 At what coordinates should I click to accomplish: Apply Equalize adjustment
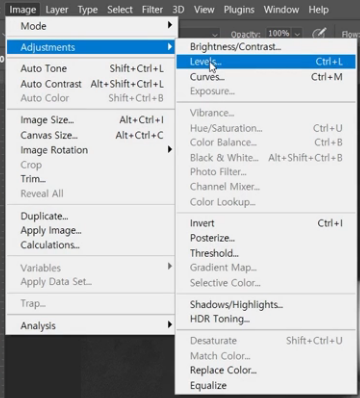(x=266, y=385)
